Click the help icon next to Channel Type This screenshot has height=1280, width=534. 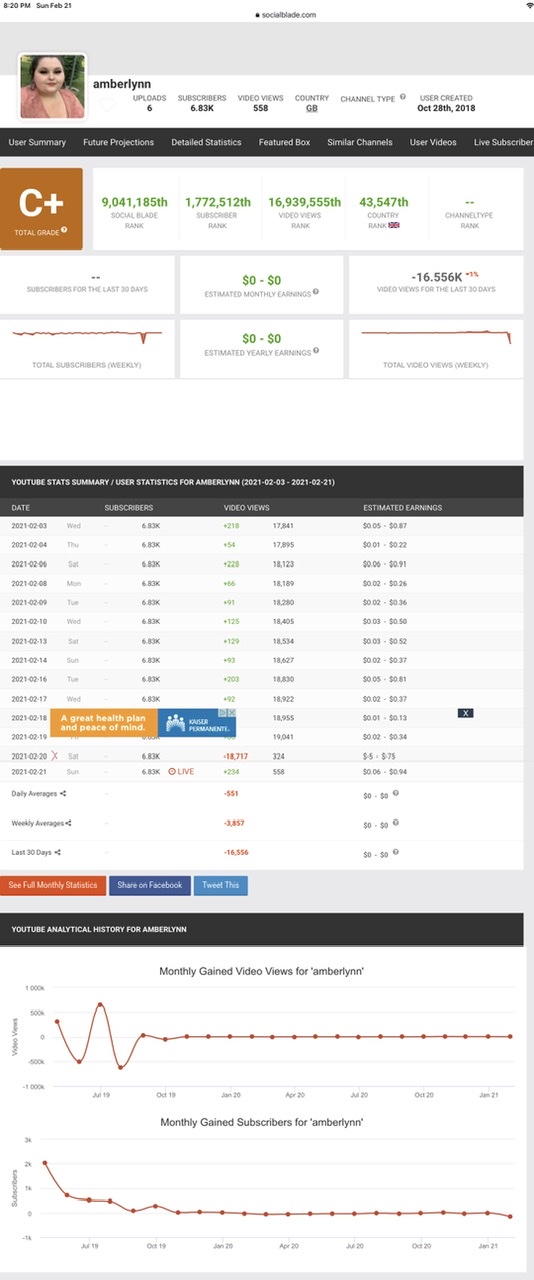pyautogui.click(x=403, y=98)
